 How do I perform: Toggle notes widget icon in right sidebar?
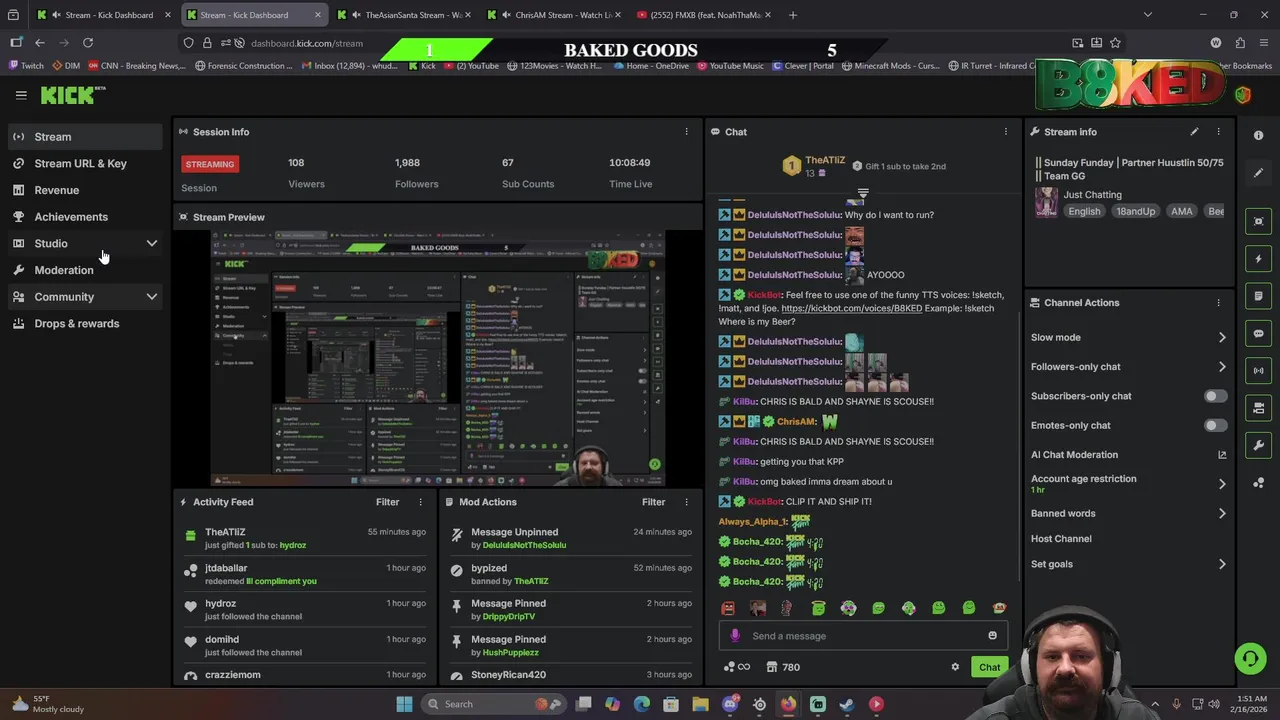click(1259, 296)
